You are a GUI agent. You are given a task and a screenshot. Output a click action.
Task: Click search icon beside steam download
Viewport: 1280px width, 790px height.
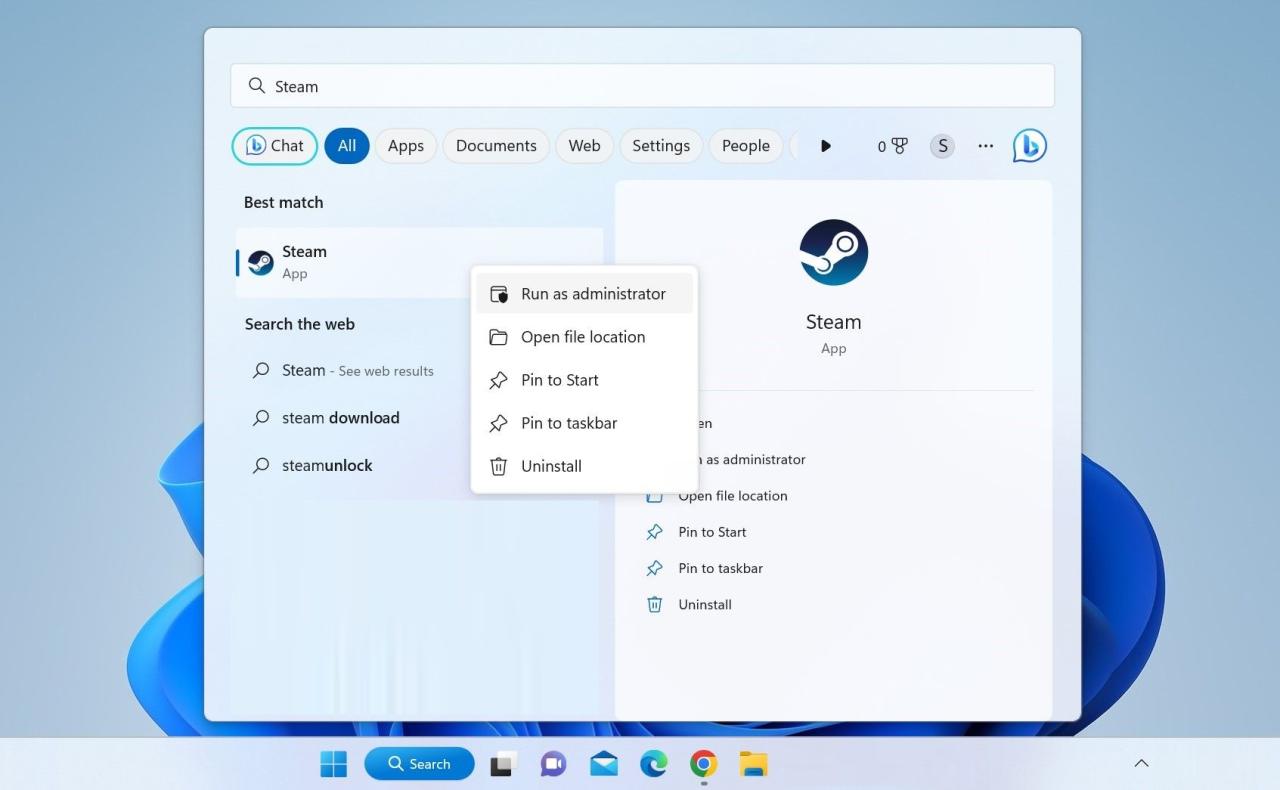tap(261, 418)
